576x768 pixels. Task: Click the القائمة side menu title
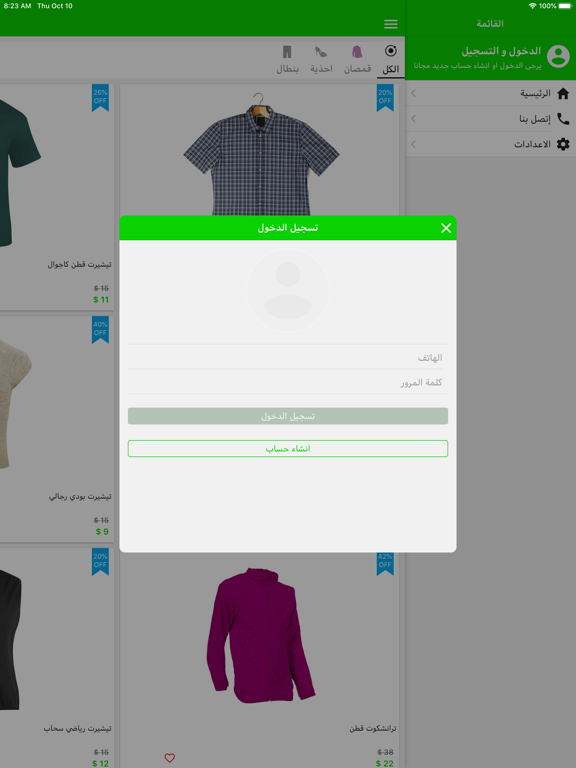tap(490, 24)
